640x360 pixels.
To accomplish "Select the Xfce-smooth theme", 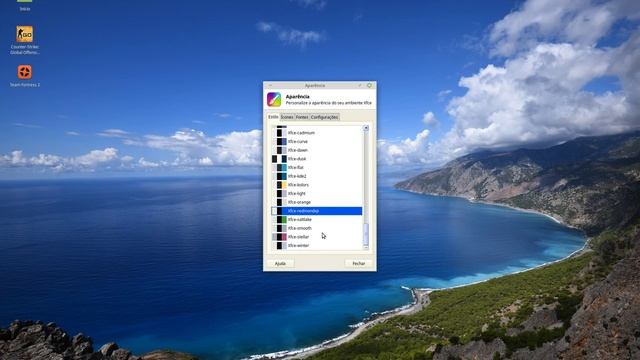I will coord(317,228).
